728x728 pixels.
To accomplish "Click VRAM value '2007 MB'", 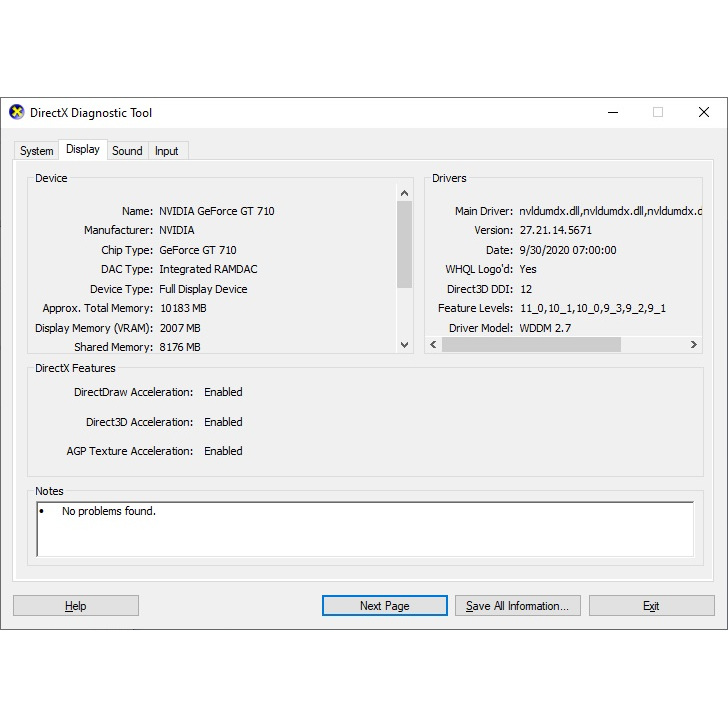I will (180, 328).
